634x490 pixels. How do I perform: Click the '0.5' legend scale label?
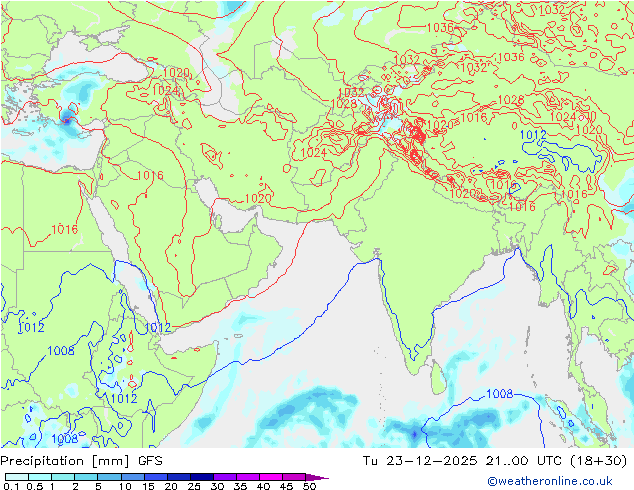[35, 486]
